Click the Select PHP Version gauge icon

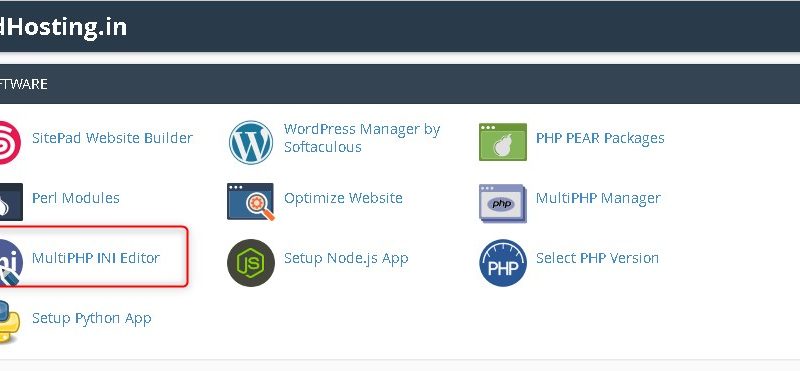tap(503, 262)
